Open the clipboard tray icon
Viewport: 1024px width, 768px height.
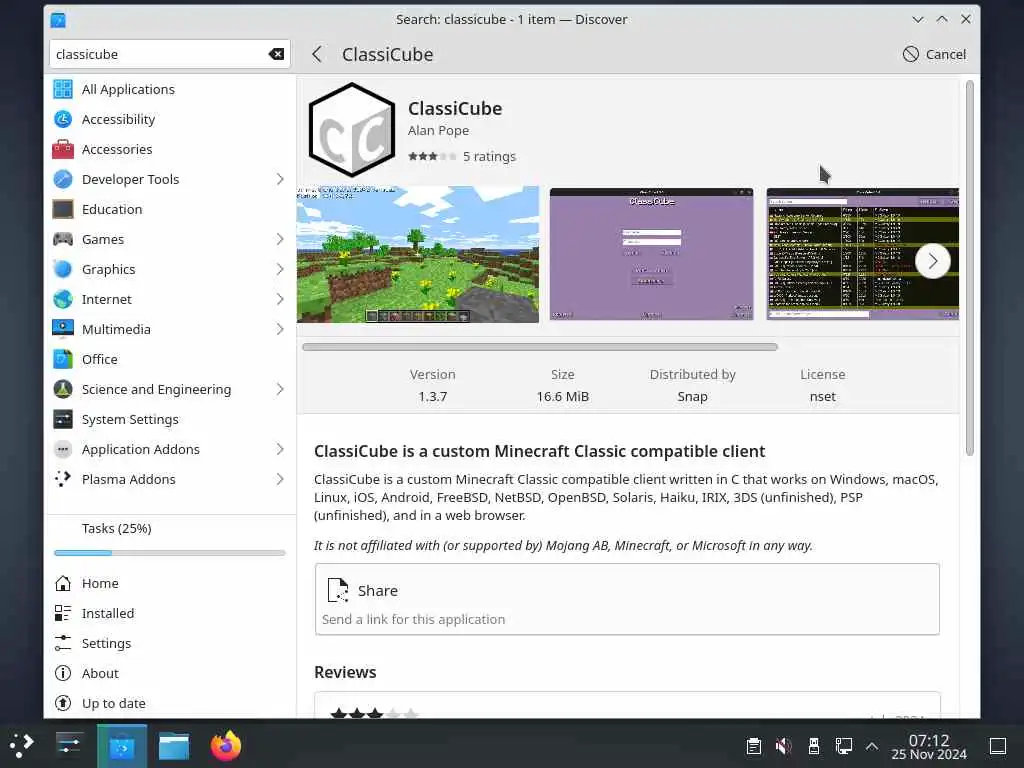tap(754, 745)
